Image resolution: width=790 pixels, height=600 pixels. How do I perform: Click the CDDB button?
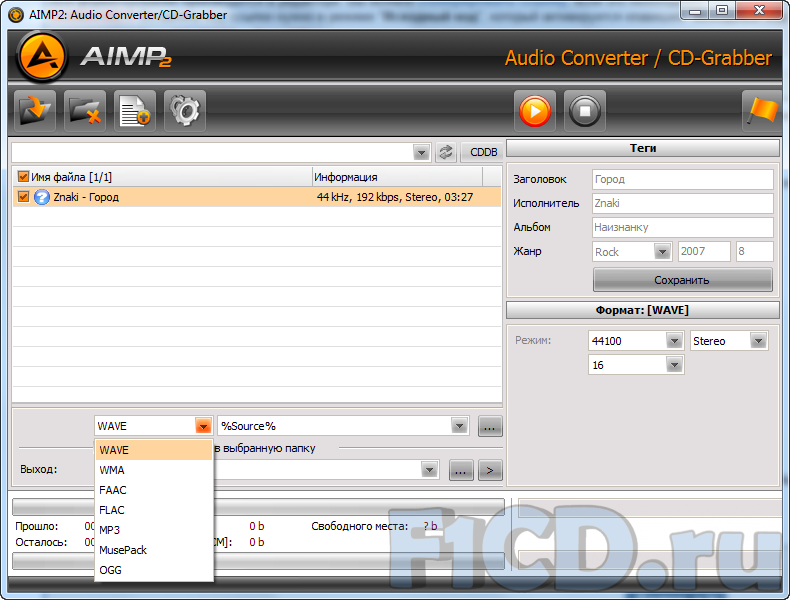(x=483, y=152)
